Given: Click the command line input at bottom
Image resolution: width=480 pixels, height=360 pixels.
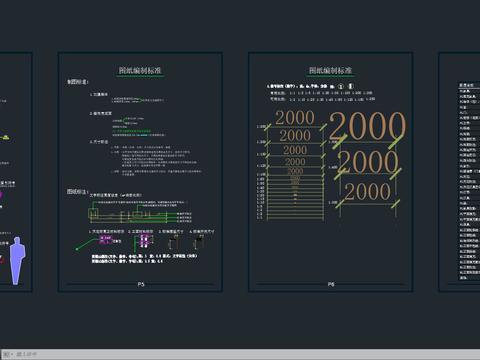Looking at the screenshot, I should click(x=240, y=354).
